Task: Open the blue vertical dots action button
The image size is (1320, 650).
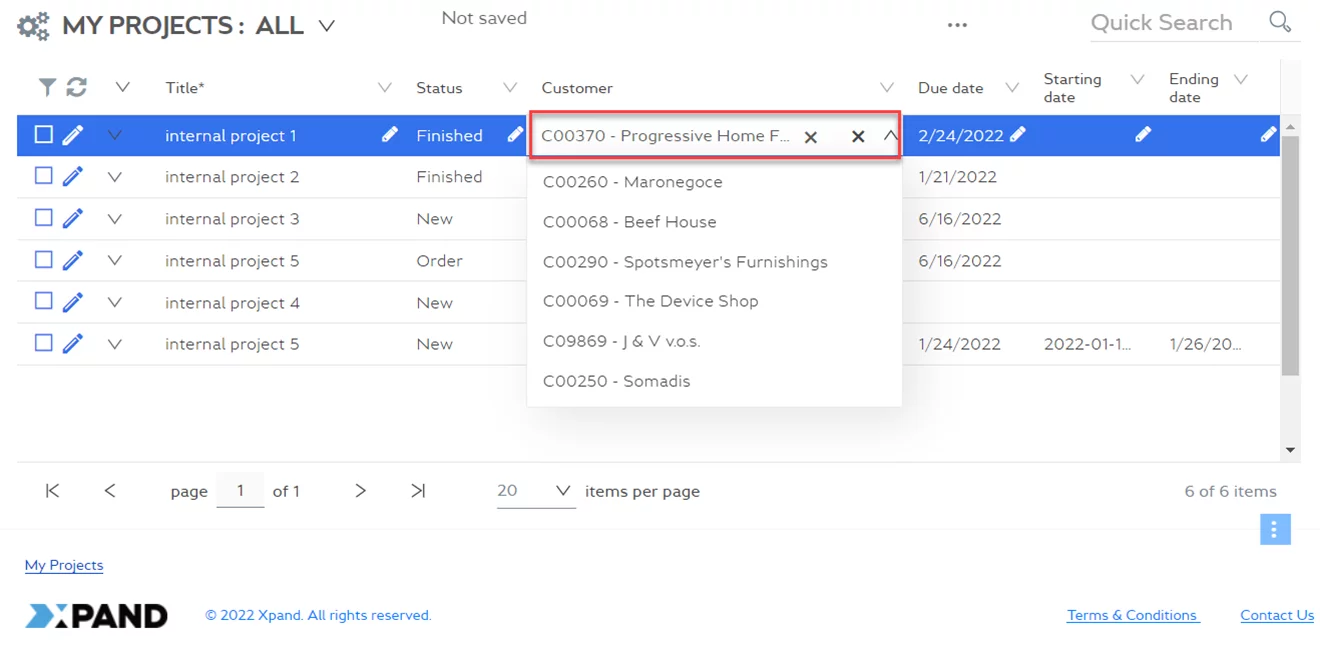Action: (x=1274, y=530)
